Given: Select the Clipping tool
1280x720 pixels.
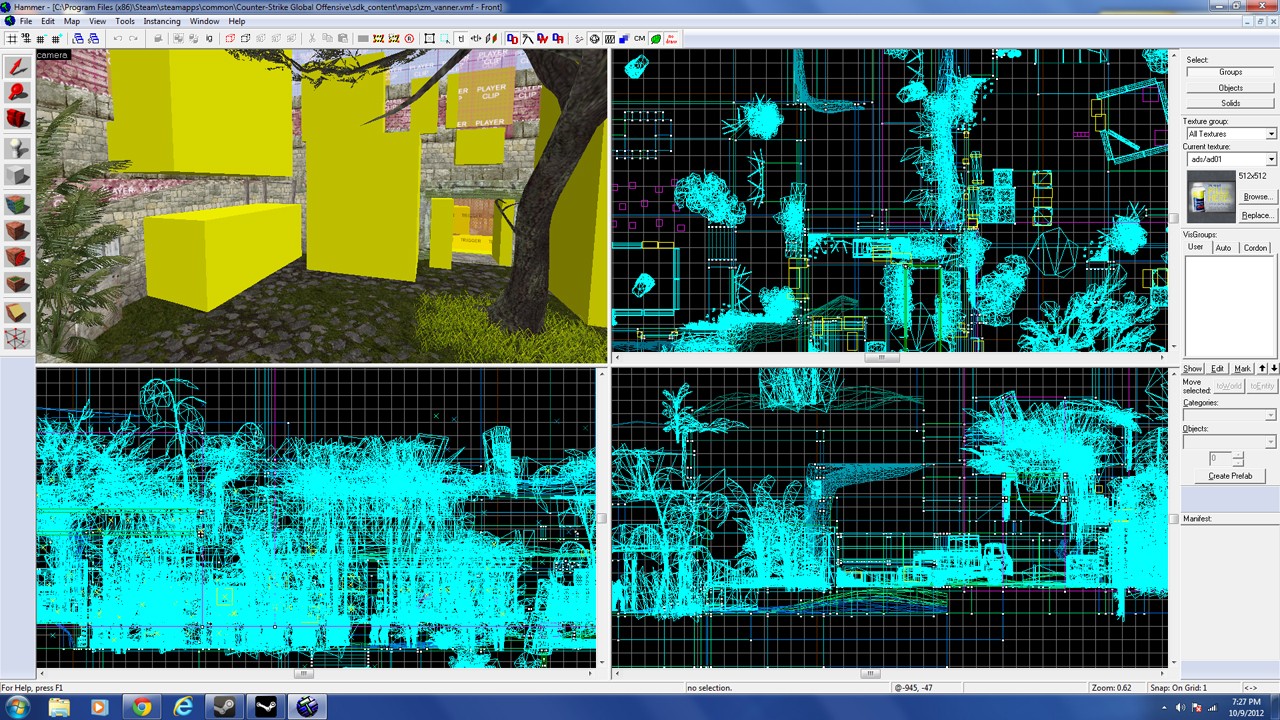Looking at the screenshot, I should click(x=17, y=312).
